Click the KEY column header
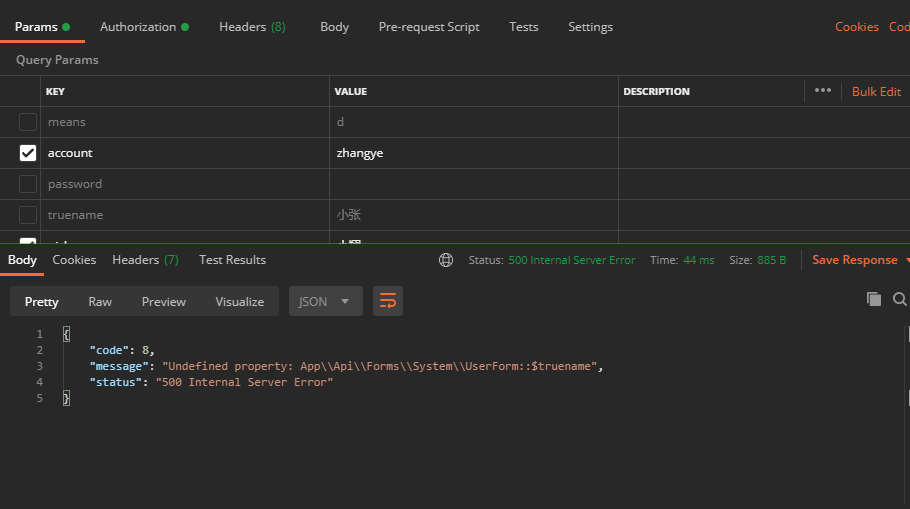910x509 pixels. pos(55,91)
